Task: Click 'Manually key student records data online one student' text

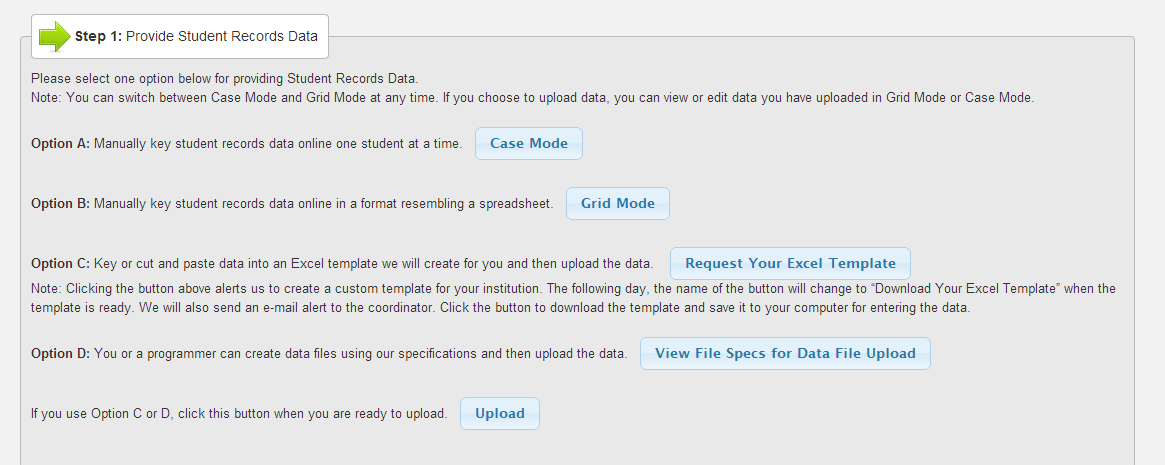Action: 278,144
